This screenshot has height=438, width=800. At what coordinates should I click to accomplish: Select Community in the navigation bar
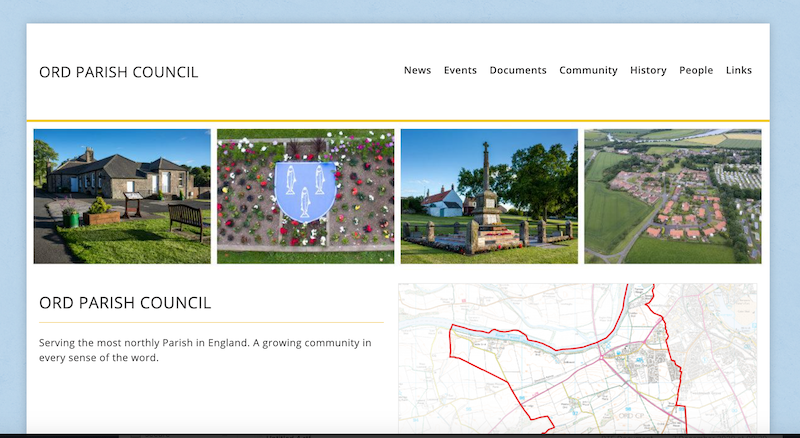[588, 70]
